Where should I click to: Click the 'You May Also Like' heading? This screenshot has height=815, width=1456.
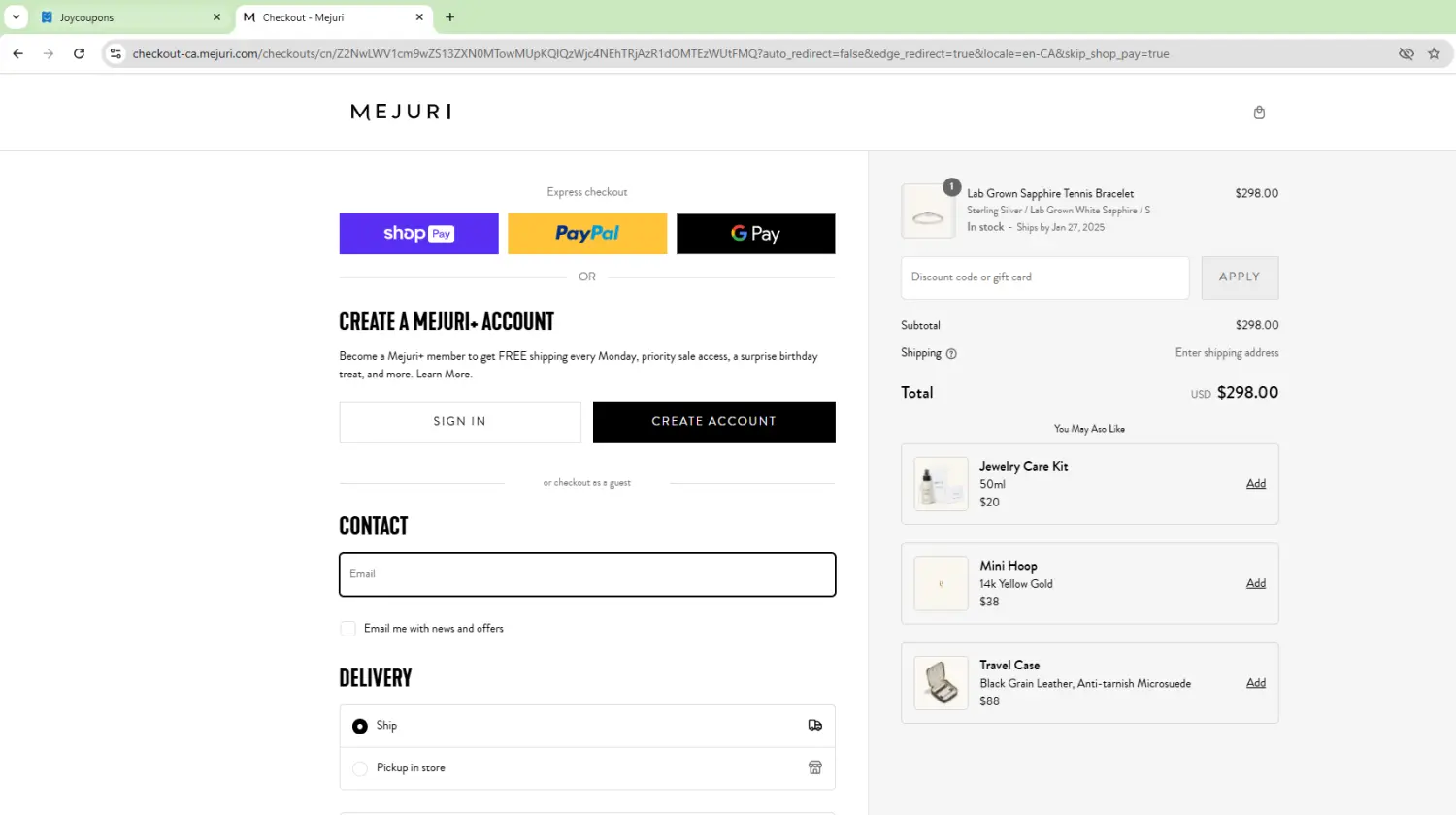tap(1089, 429)
